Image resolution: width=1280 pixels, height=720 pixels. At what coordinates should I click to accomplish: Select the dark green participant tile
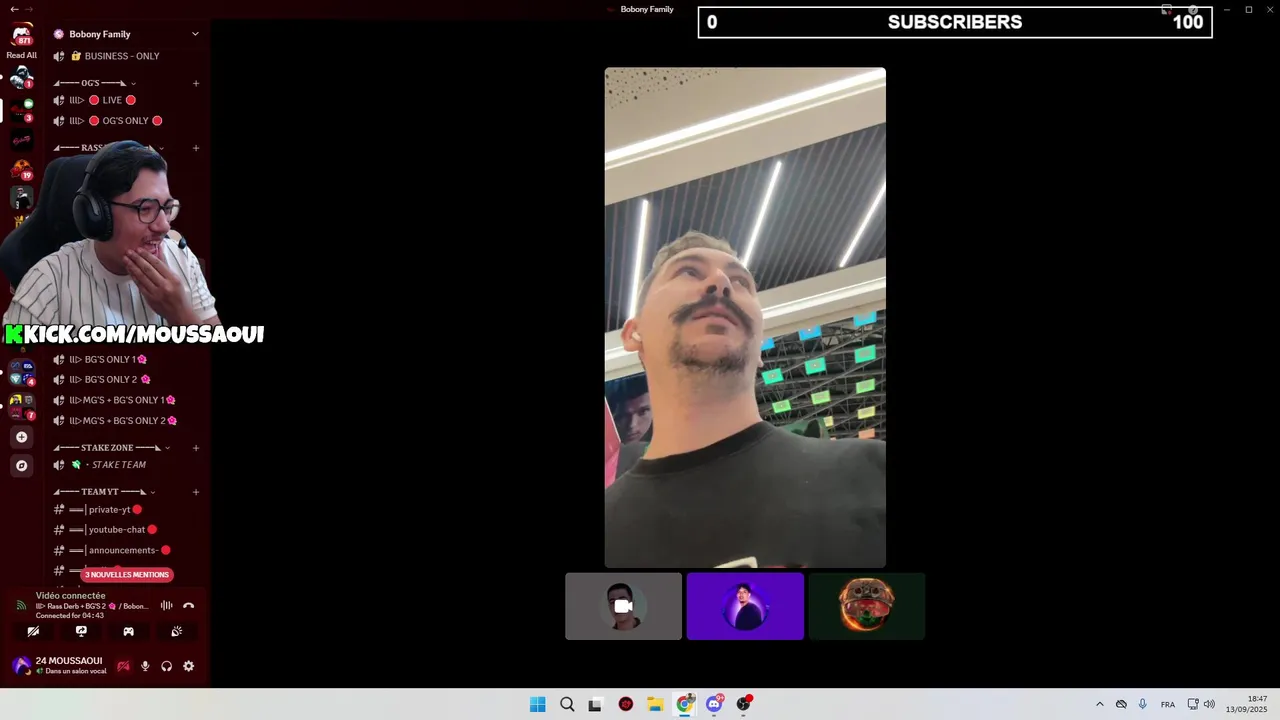[x=866, y=606]
